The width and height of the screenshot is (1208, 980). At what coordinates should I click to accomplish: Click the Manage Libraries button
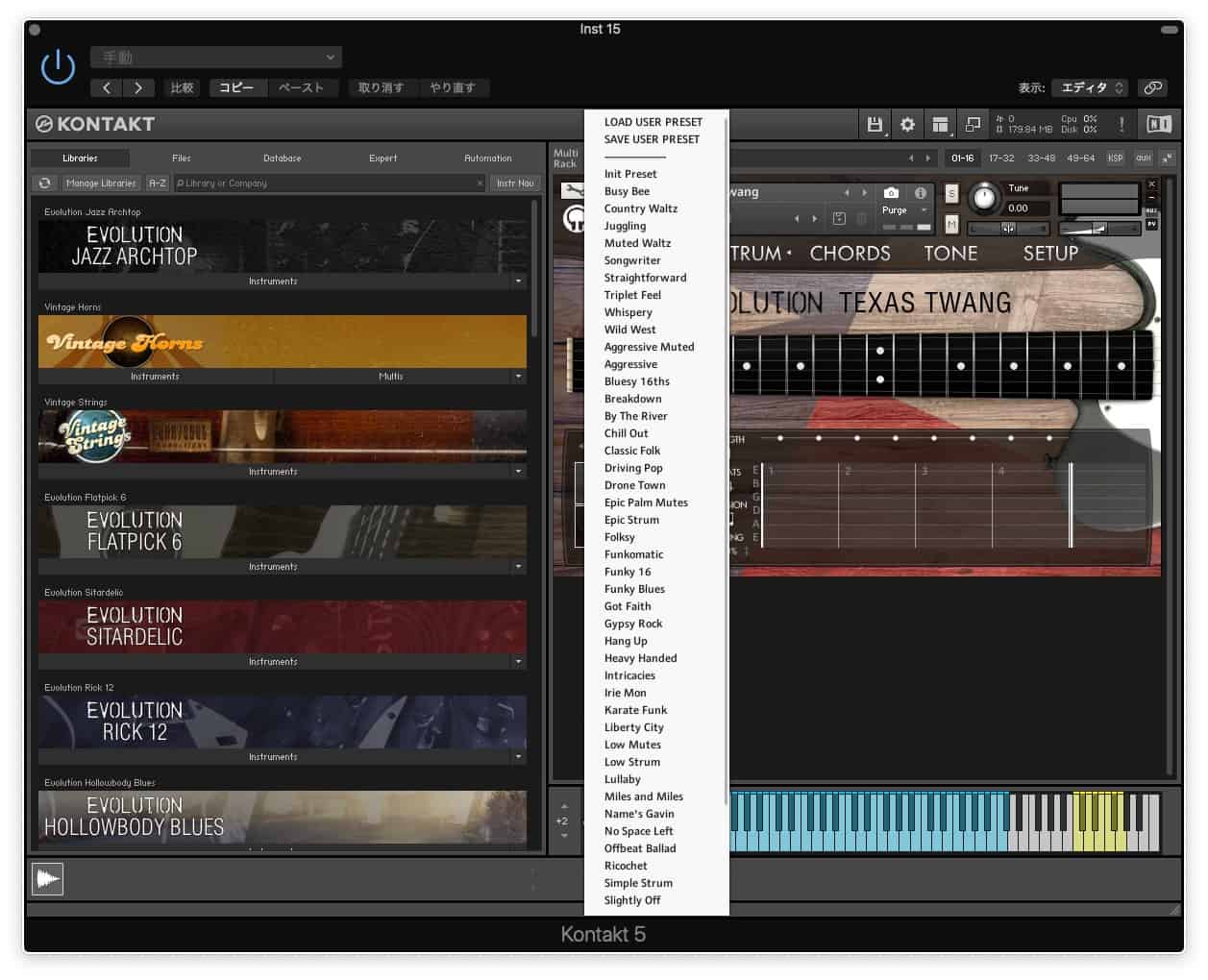coord(101,183)
